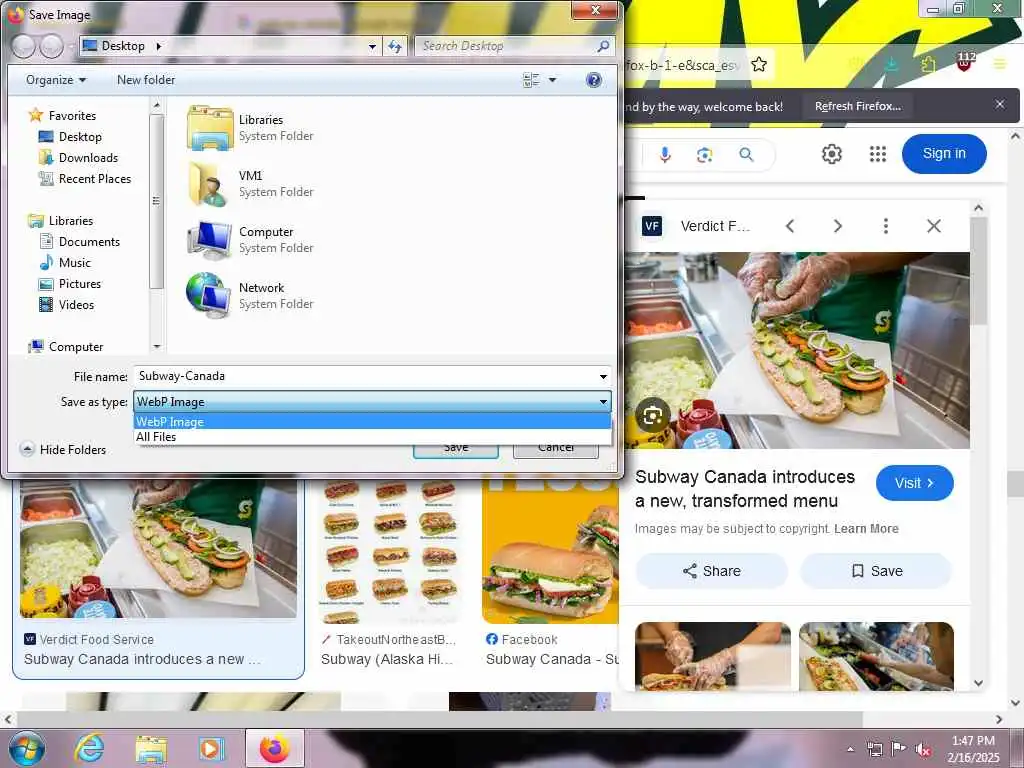Select Downloads under Favorites
Viewport: 1024px width, 768px height.
(78, 157)
